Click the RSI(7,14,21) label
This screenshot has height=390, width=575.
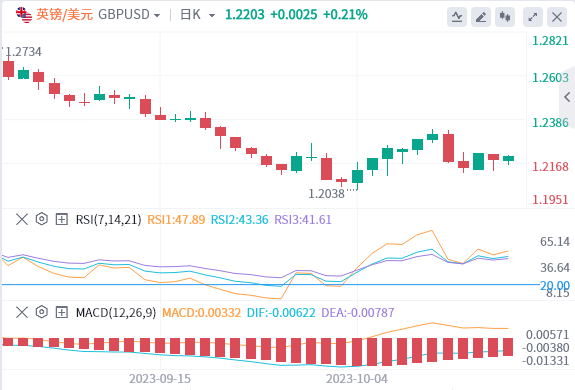pyautogui.click(x=109, y=220)
